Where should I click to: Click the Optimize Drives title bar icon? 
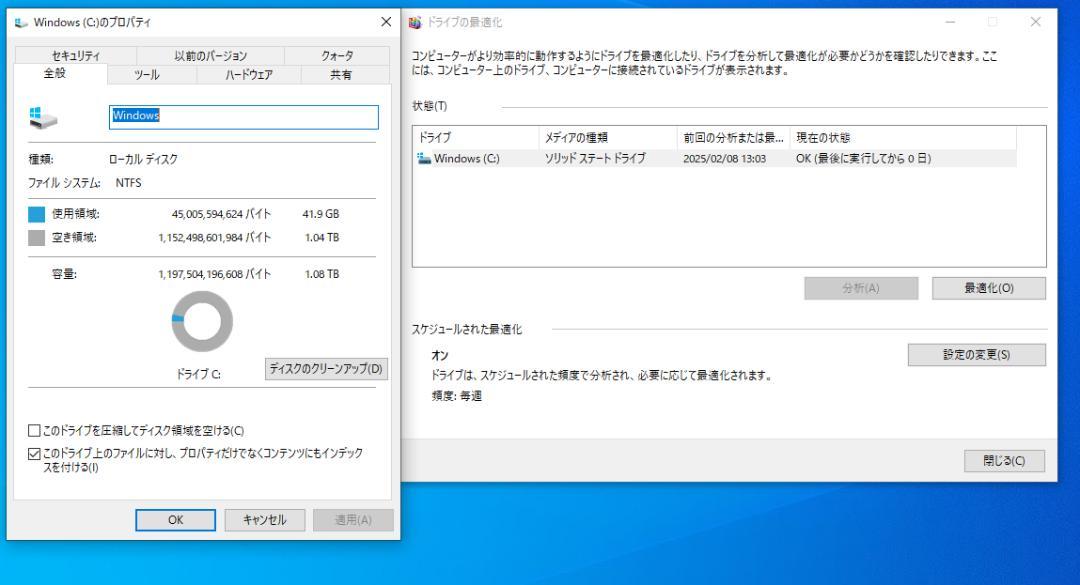(415, 23)
